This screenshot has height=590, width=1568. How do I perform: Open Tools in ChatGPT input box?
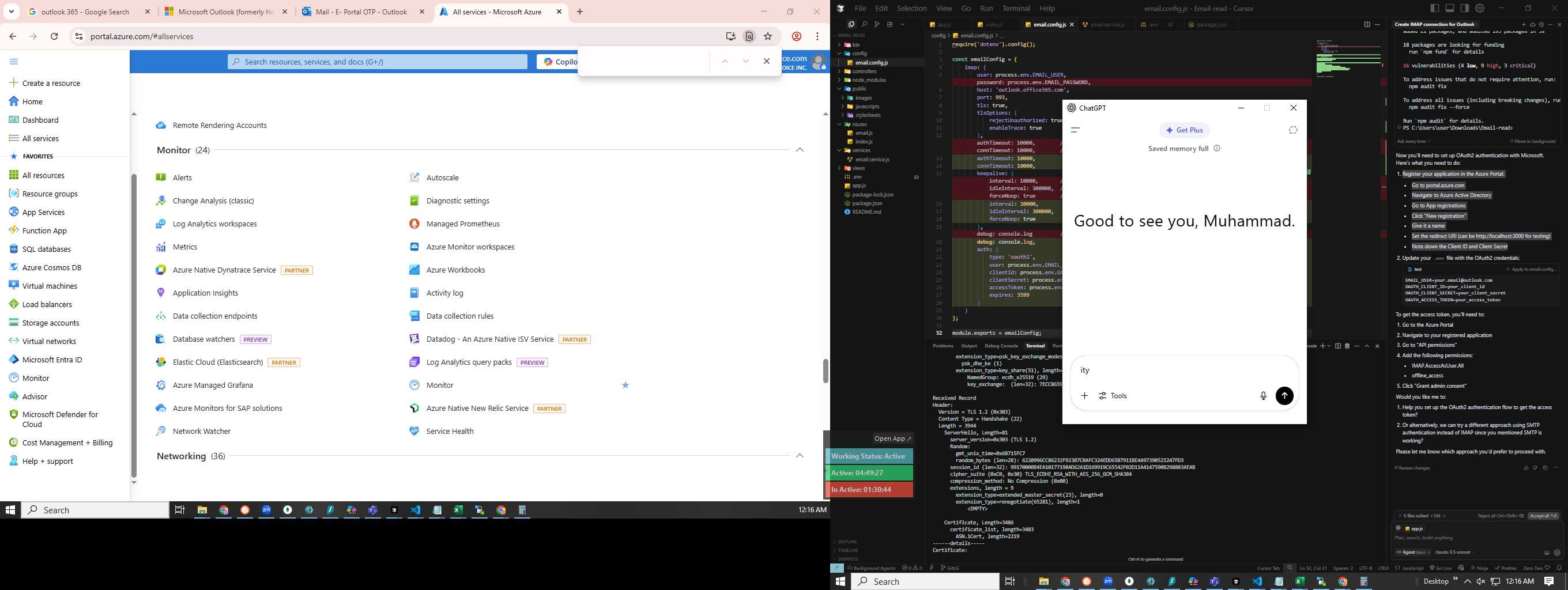[1113, 396]
